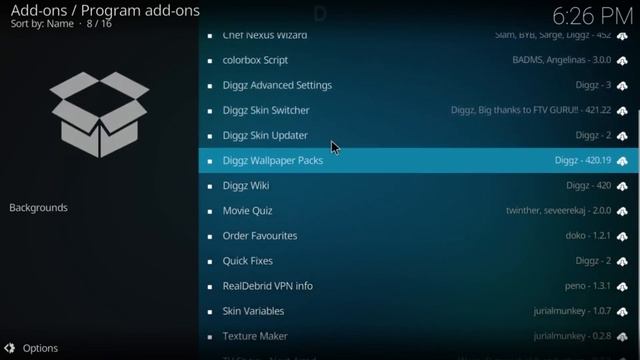Click the cloud icon for Diggz Skin Updater
This screenshot has width=640, height=360.
[x=622, y=136]
